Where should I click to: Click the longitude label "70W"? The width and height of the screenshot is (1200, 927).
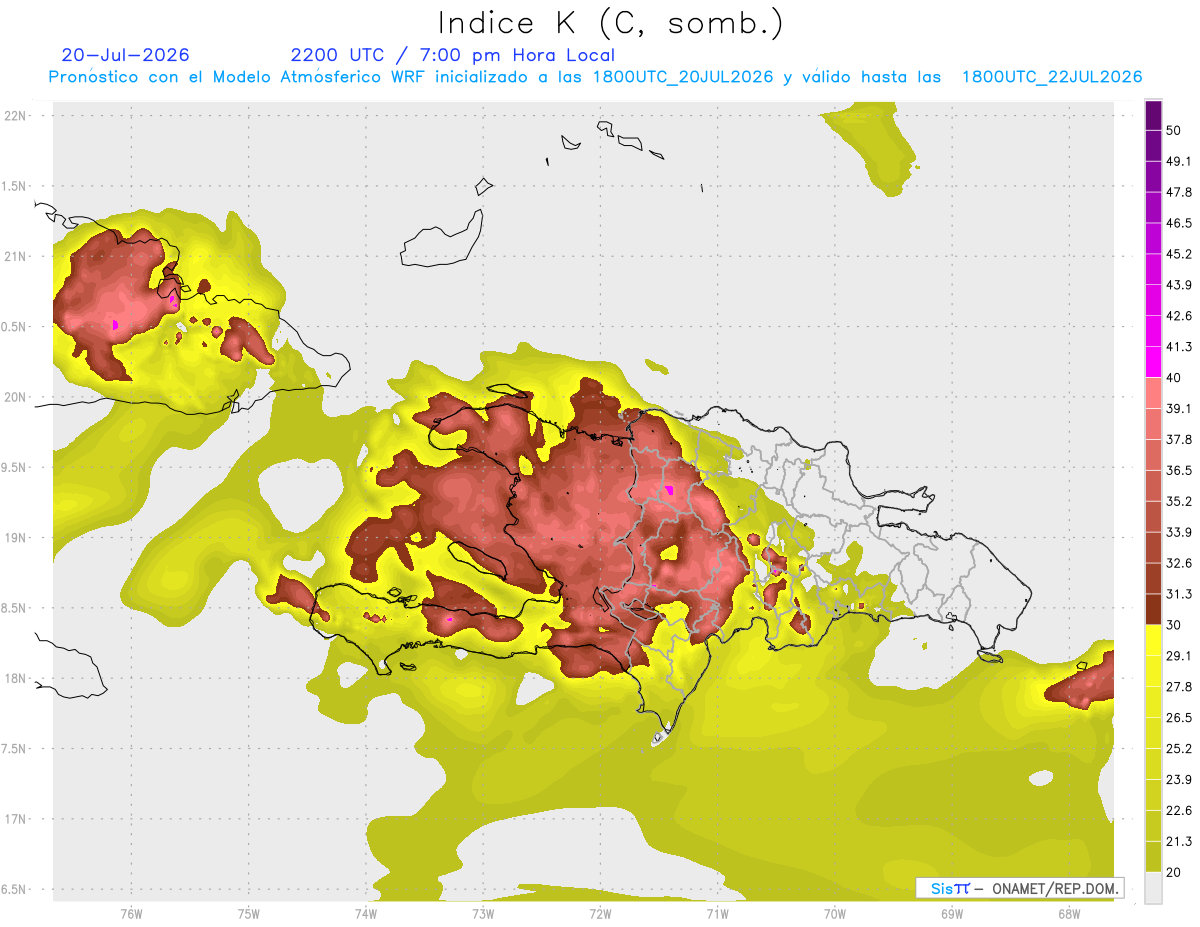click(x=834, y=914)
